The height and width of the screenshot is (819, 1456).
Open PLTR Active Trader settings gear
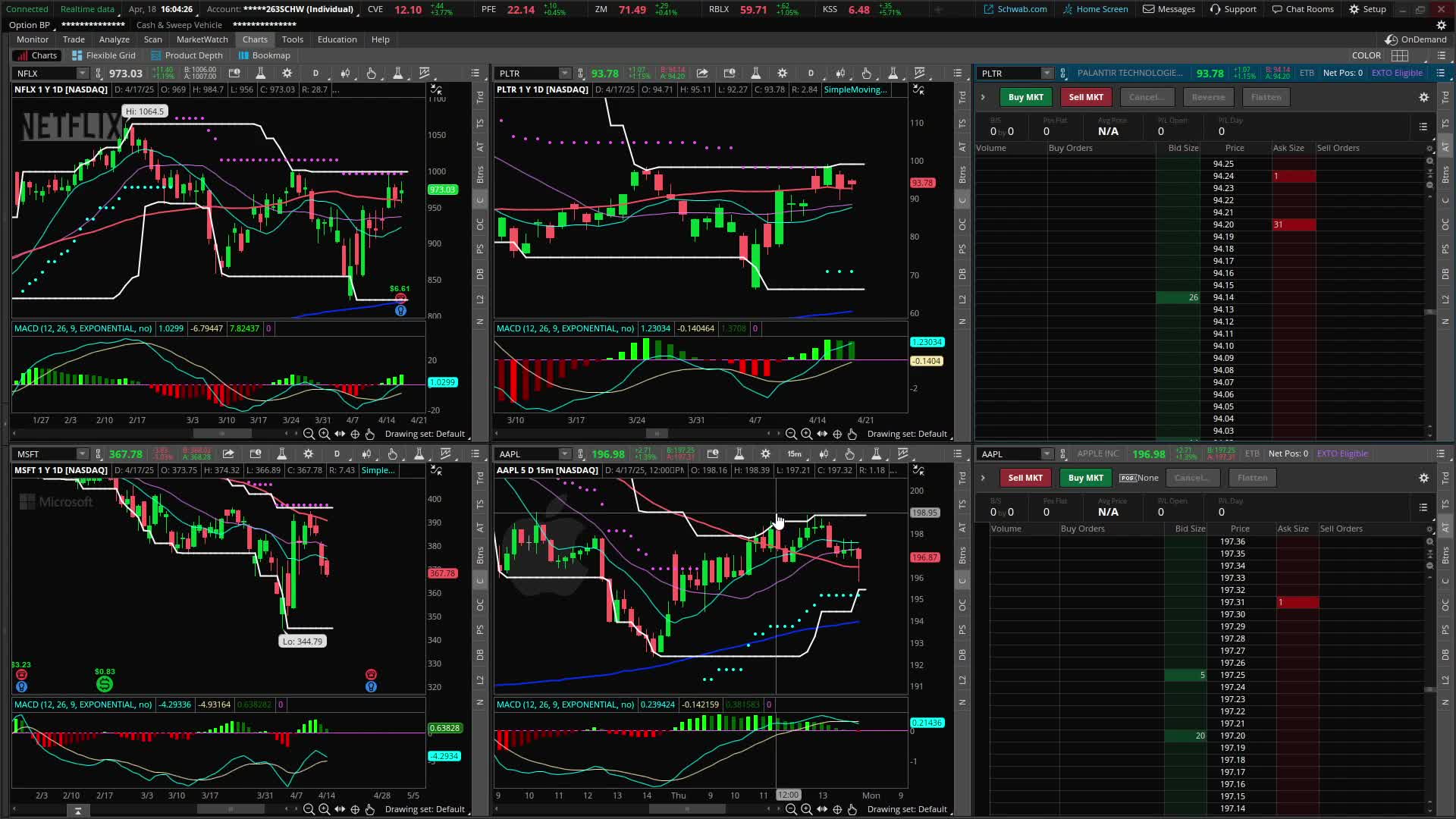(1423, 97)
